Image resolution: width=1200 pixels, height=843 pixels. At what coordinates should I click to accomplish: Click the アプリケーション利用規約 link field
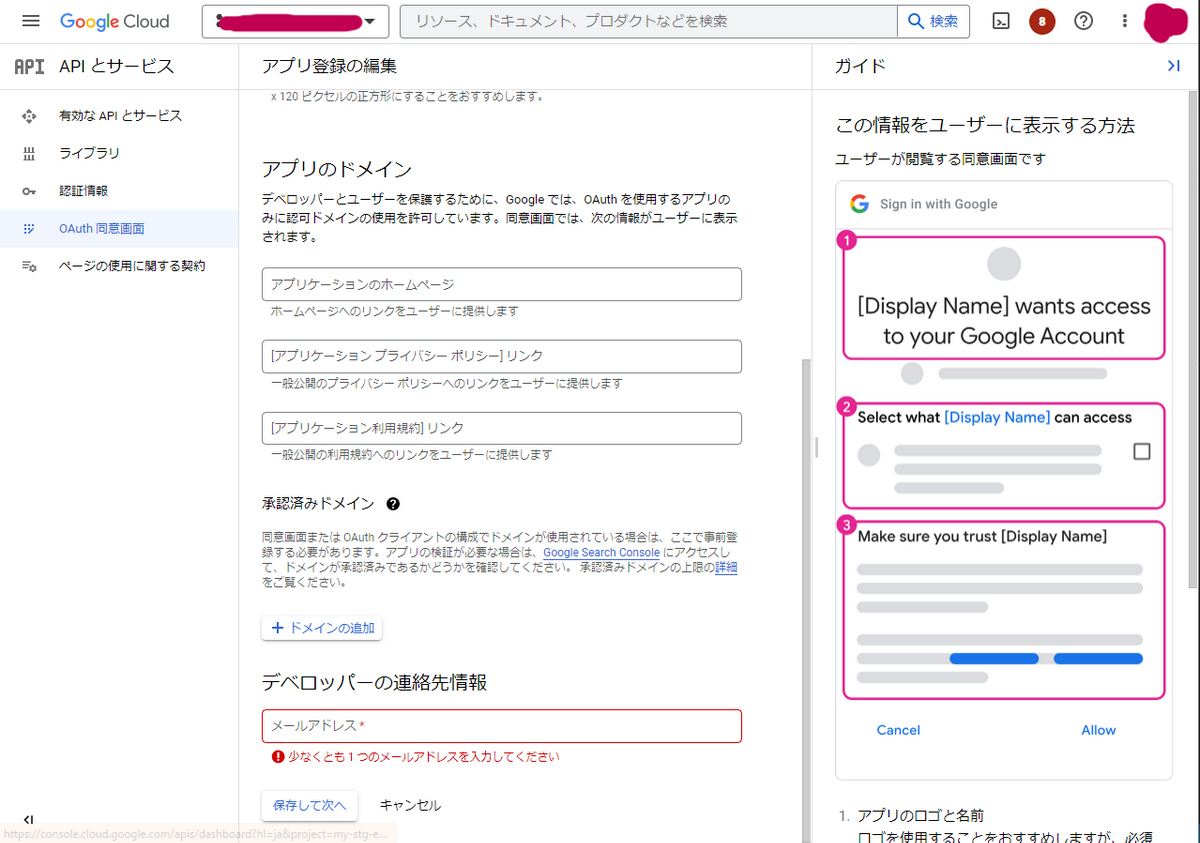(x=502, y=428)
